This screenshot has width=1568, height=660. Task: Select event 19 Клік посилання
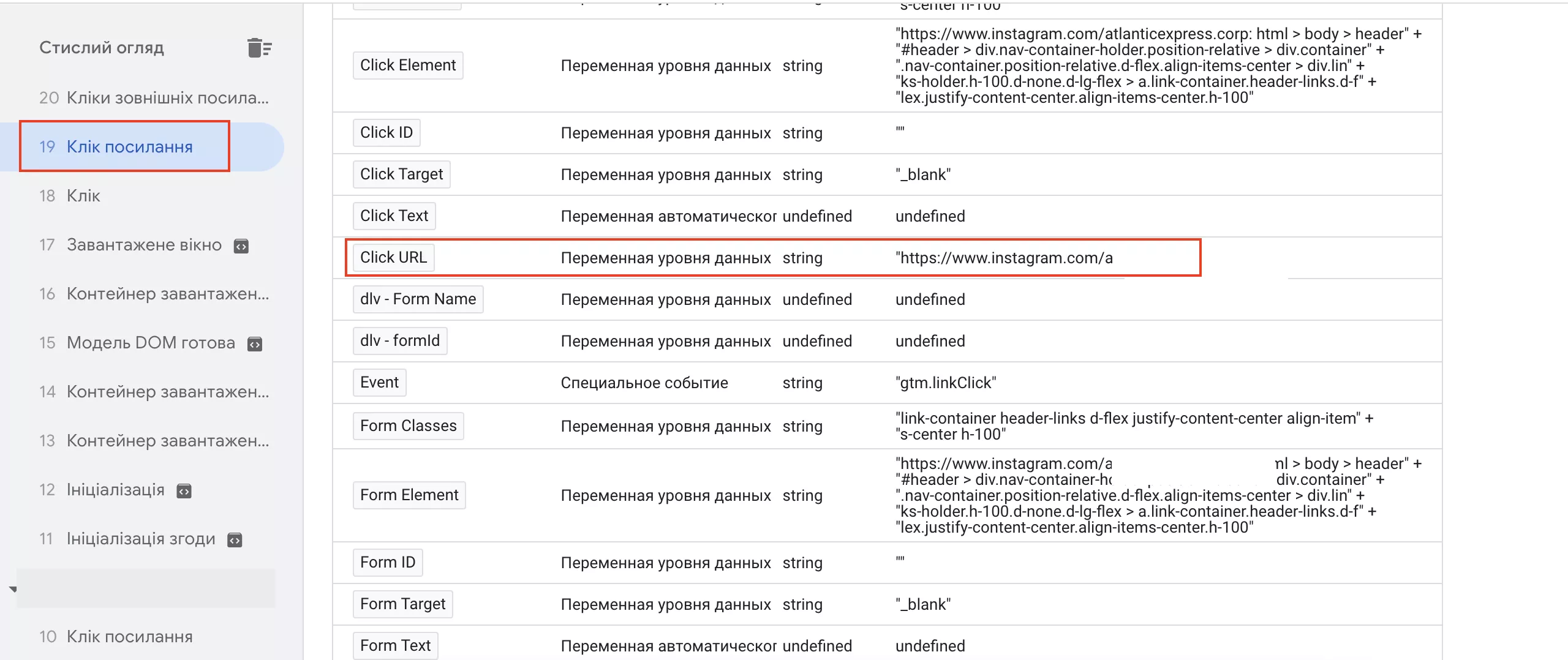[x=116, y=147]
